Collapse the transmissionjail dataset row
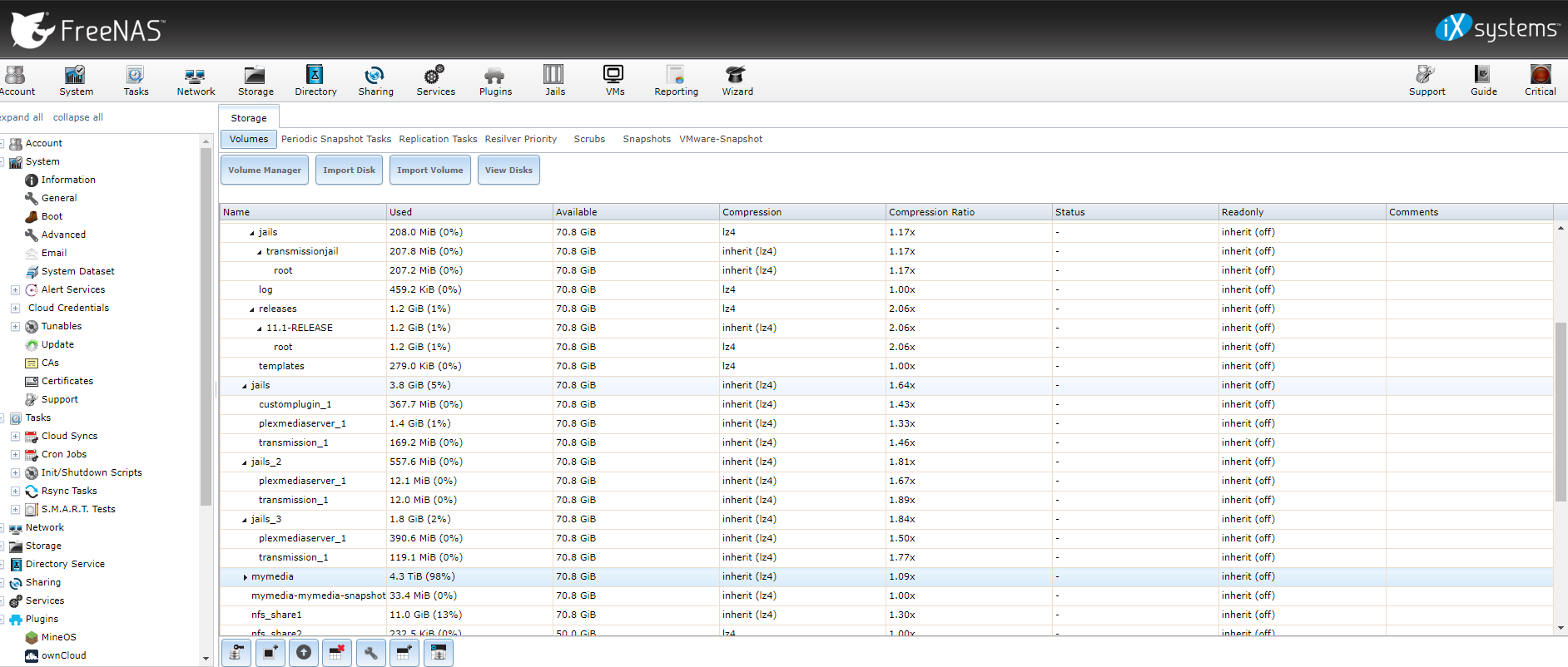 pos(260,252)
